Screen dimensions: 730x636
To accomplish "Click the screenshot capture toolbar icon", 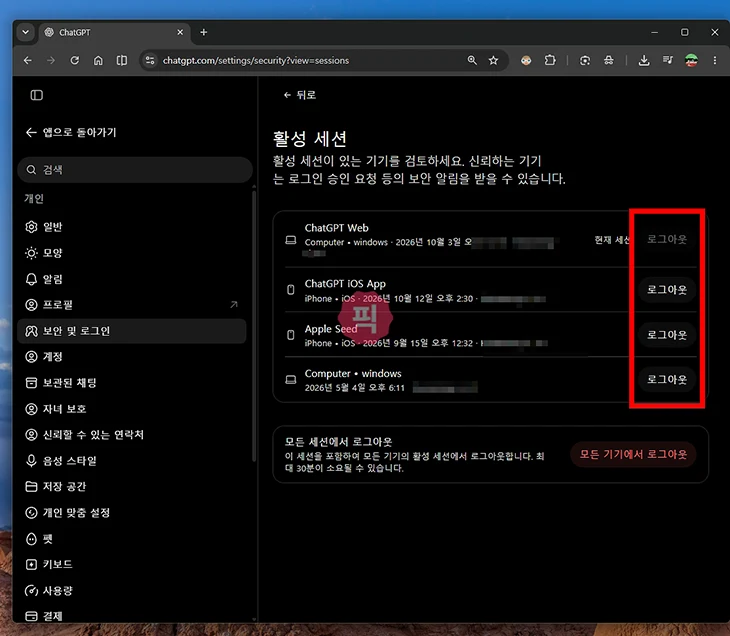I will (x=585, y=61).
